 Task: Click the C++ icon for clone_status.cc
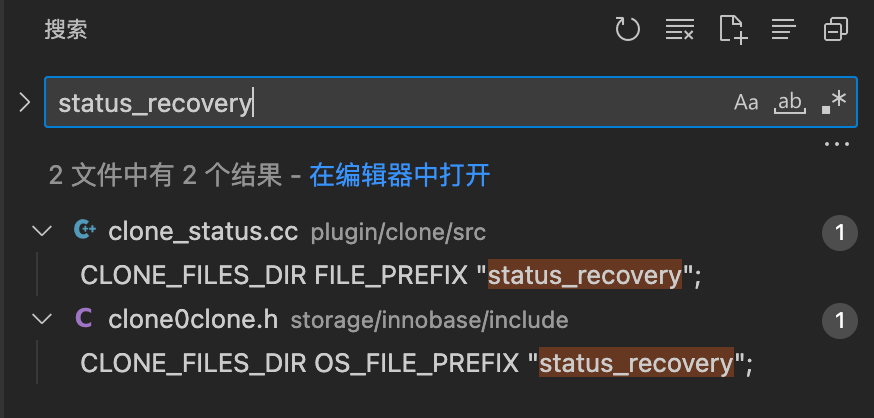pos(85,232)
